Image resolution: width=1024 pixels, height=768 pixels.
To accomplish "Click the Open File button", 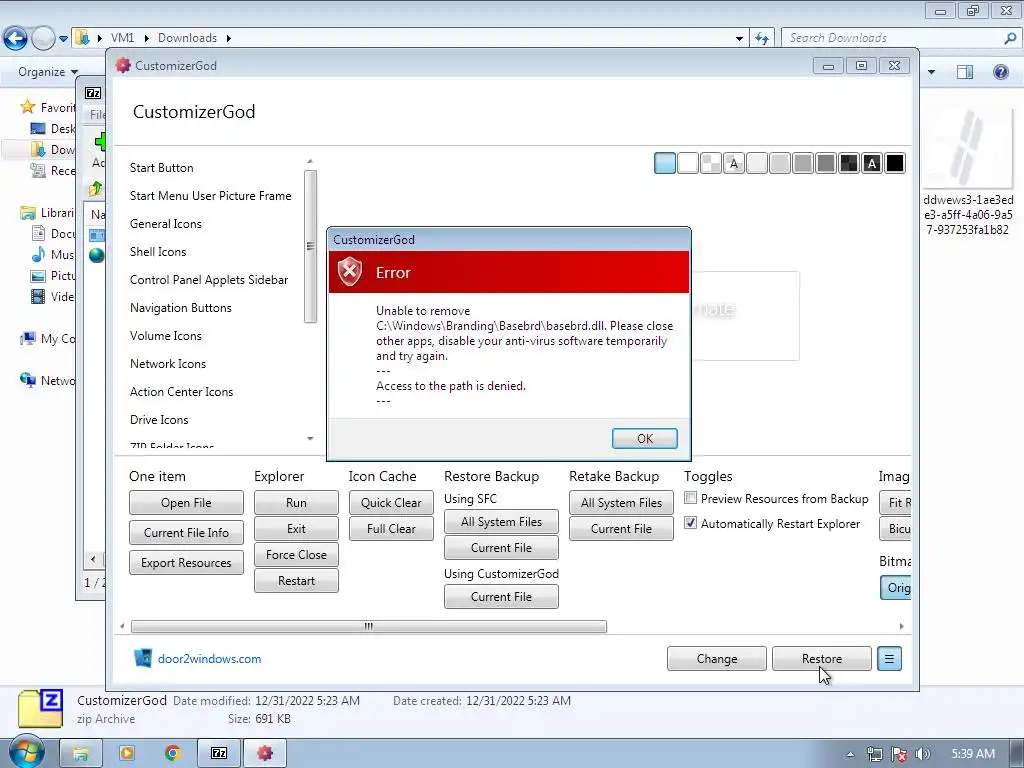I will coord(186,503).
